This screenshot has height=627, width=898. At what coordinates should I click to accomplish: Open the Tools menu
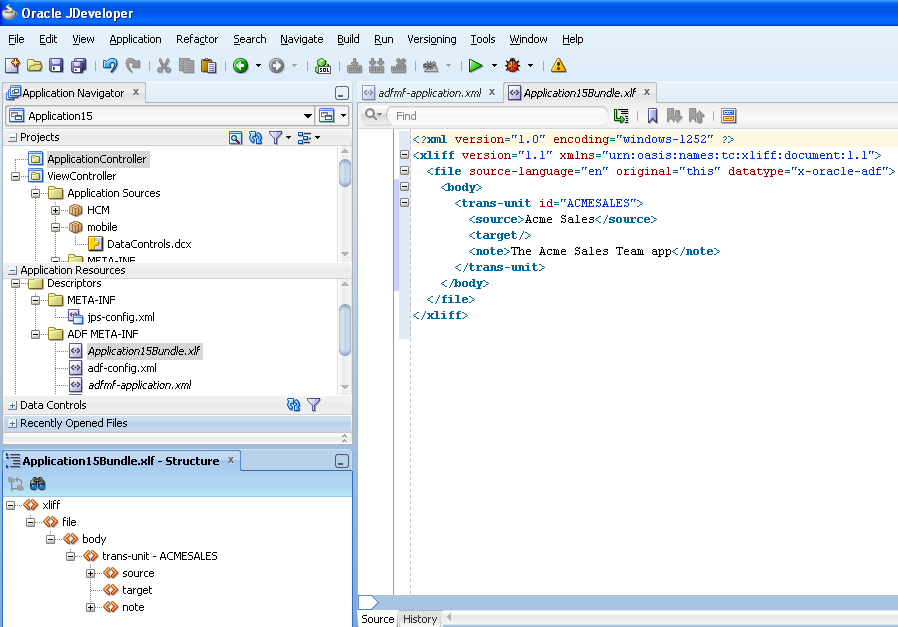pos(483,39)
